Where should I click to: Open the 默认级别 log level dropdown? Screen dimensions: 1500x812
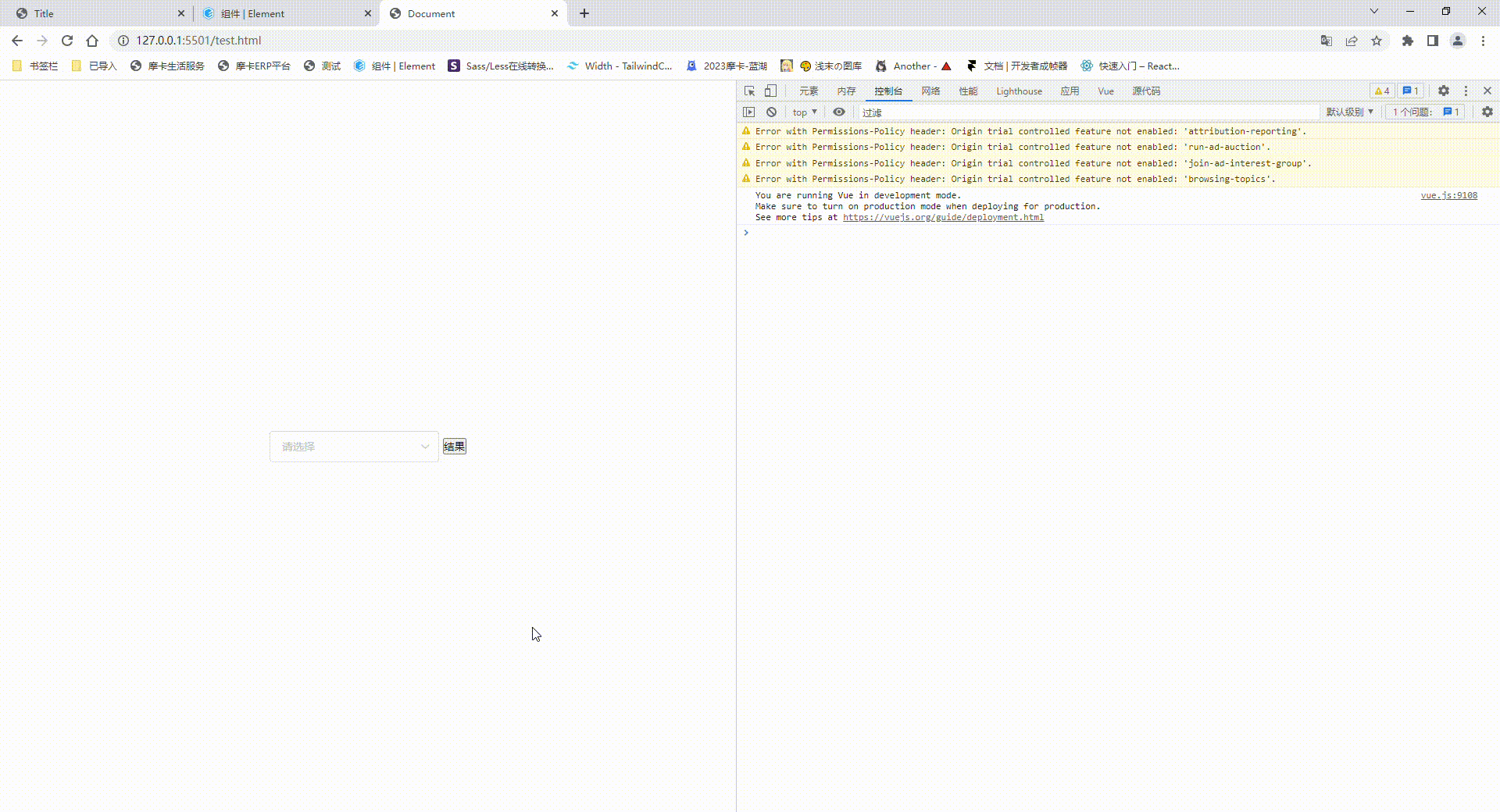[x=1349, y=112]
